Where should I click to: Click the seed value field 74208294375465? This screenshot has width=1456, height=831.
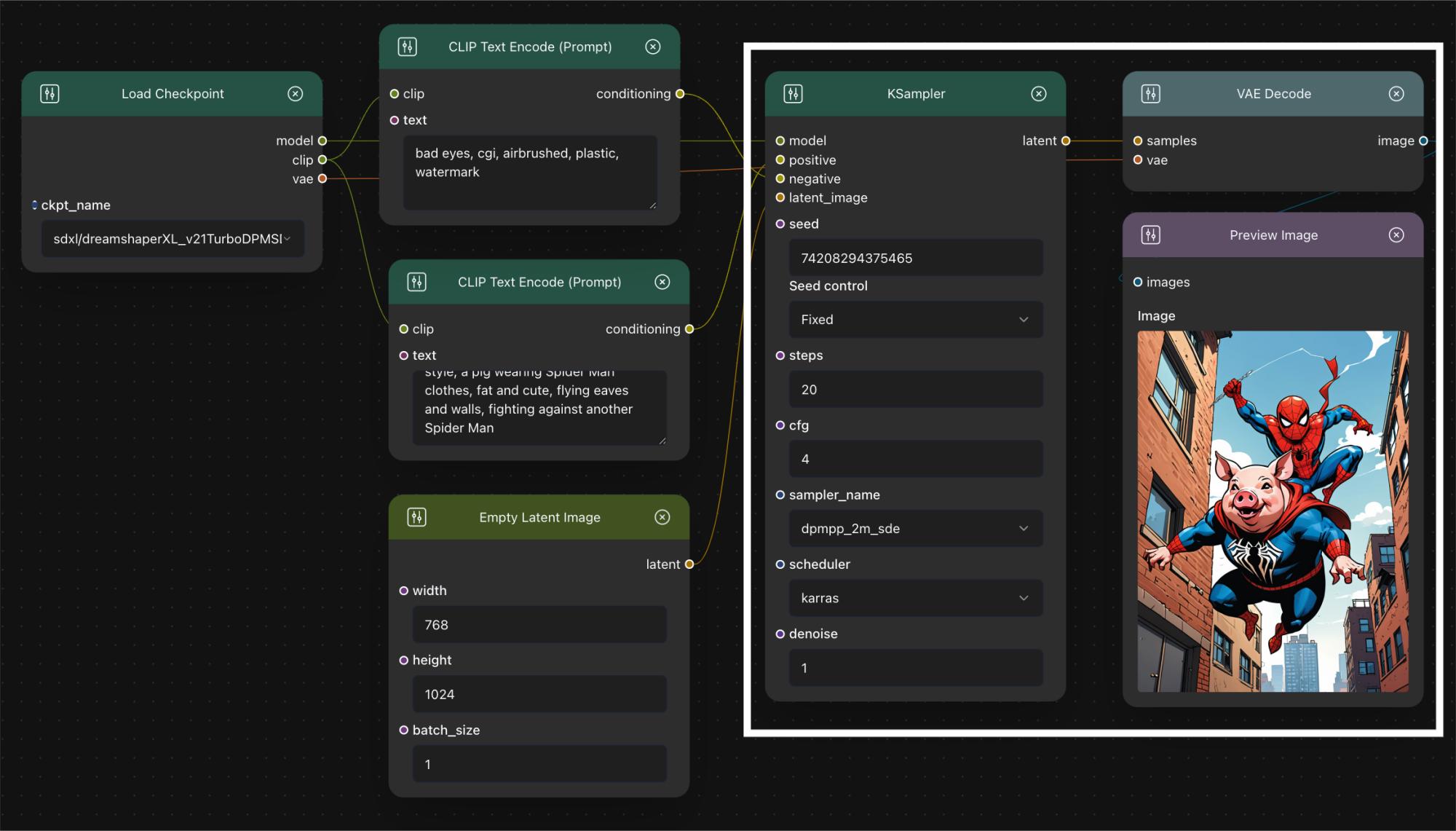pos(916,258)
